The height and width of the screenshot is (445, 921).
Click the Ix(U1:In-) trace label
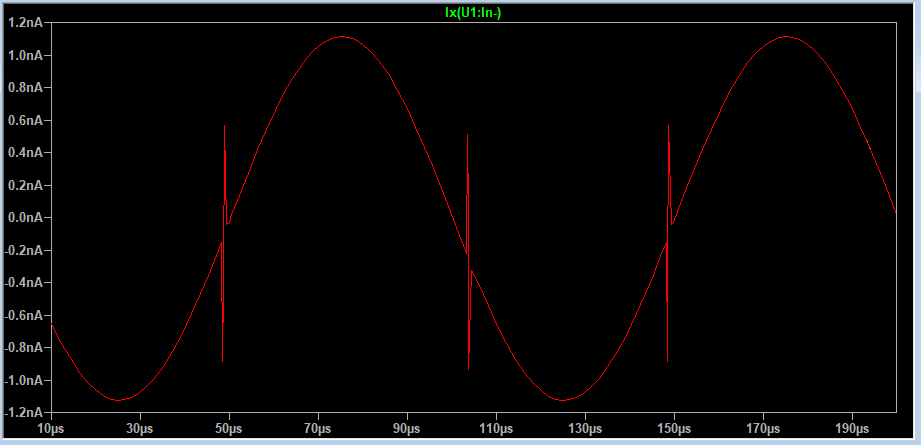coord(473,13)
